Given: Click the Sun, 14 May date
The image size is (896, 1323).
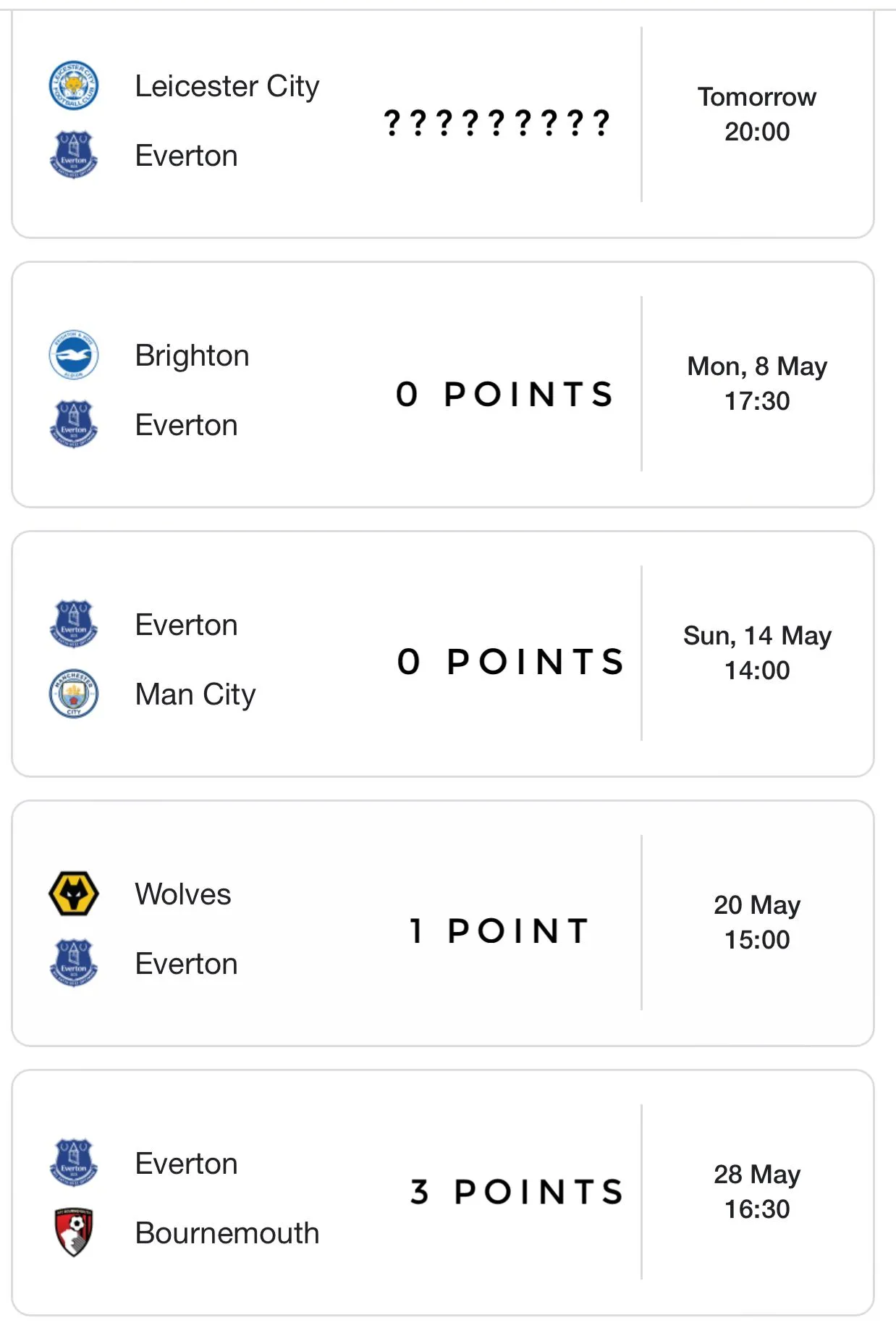Looking at the screenshot, I should pyautogui.click(x=756, y=636).
